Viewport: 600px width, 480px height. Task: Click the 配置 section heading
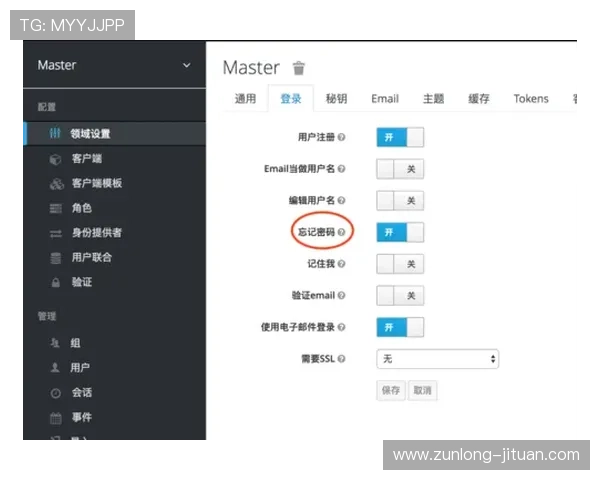coord(47,107)
